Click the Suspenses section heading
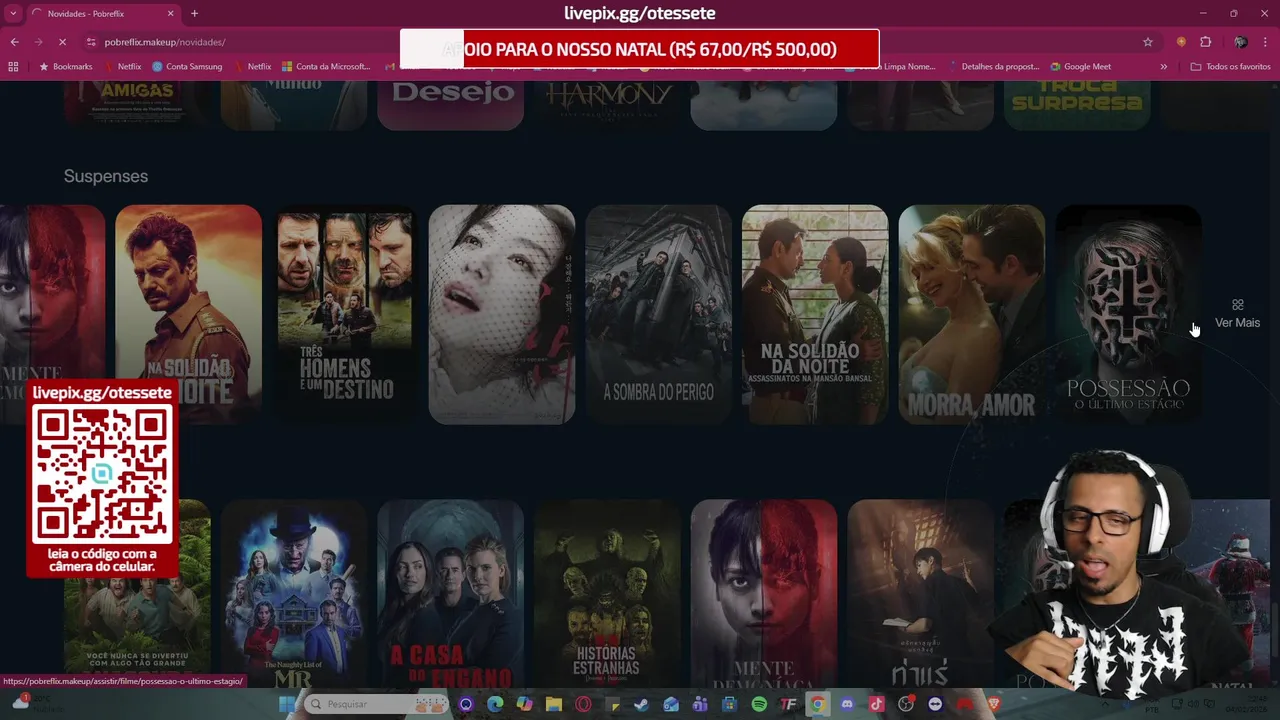Image resolution: width=1280 pixels, height=720 pixels. [x=106, y=176]
